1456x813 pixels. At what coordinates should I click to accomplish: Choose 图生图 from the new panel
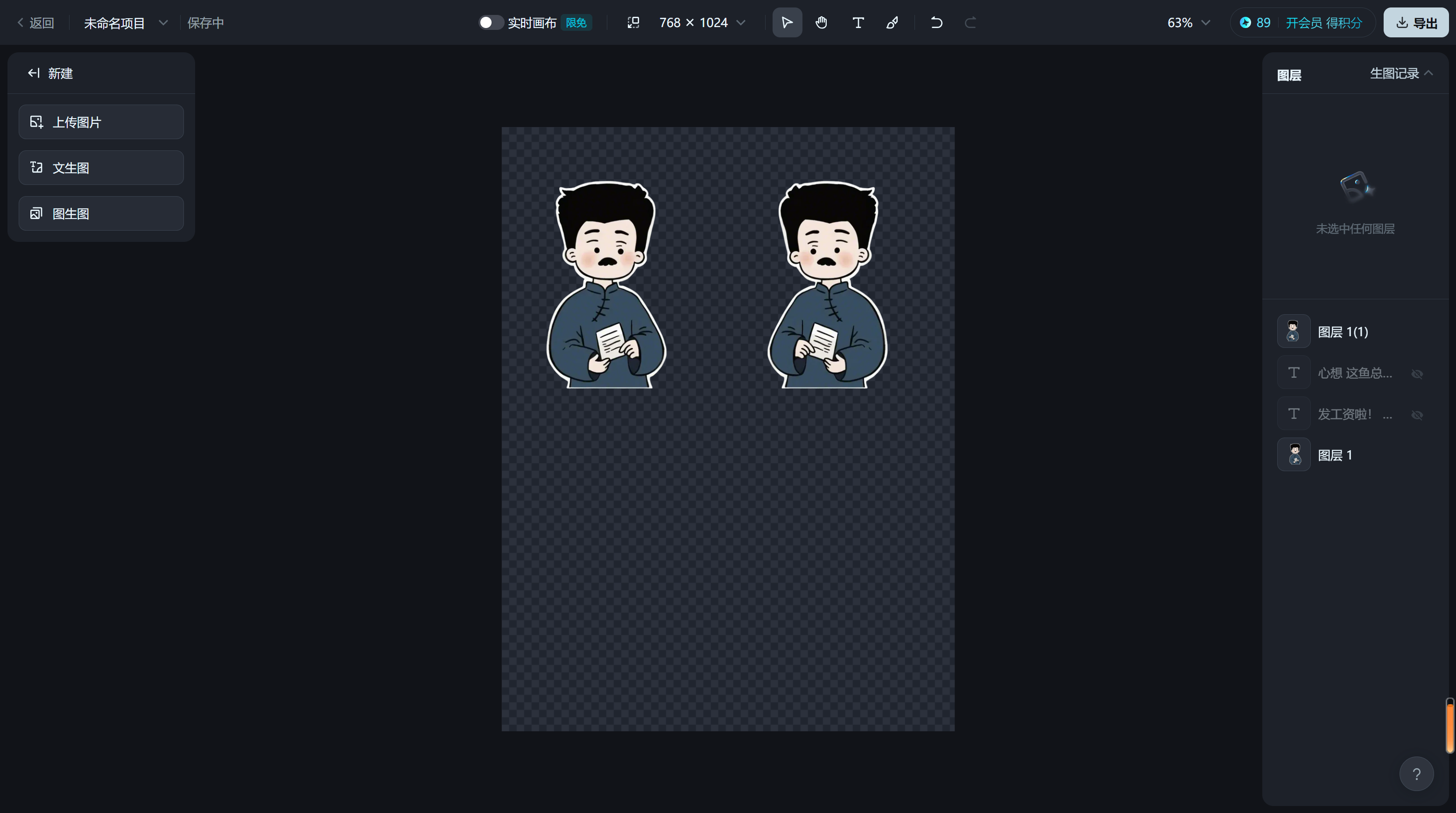(x=101, y=214)
